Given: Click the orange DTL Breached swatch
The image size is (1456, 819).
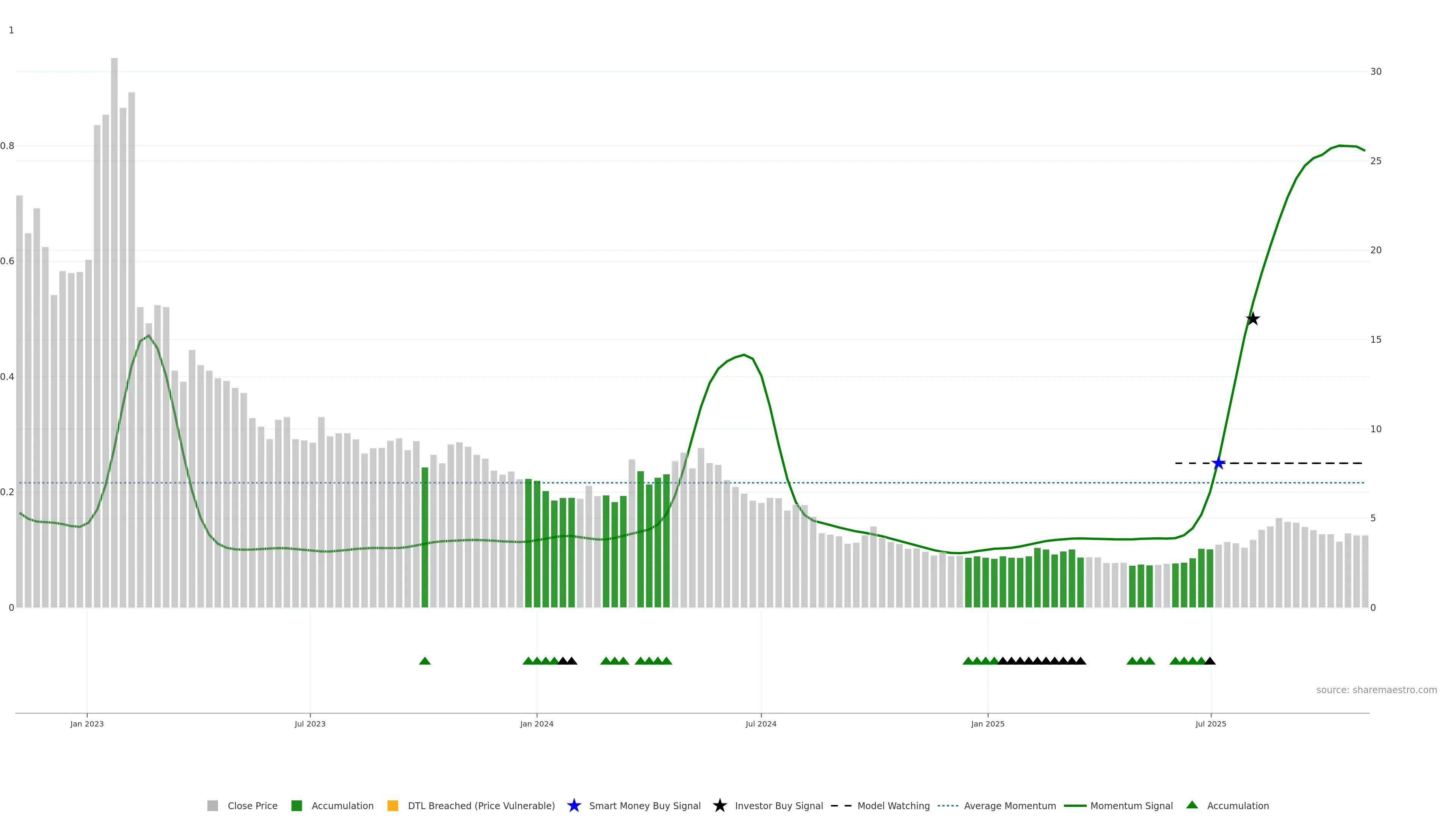Looking at the screenshot, I should [393, 805].
